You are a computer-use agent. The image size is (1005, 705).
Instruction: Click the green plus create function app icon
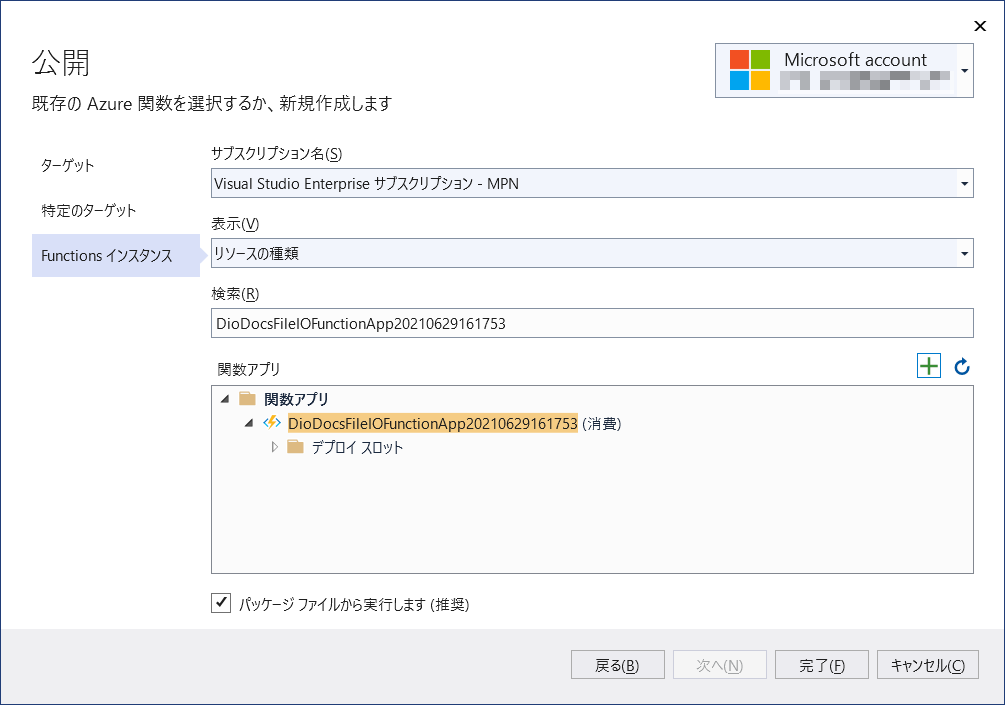(x=929, y=366)
